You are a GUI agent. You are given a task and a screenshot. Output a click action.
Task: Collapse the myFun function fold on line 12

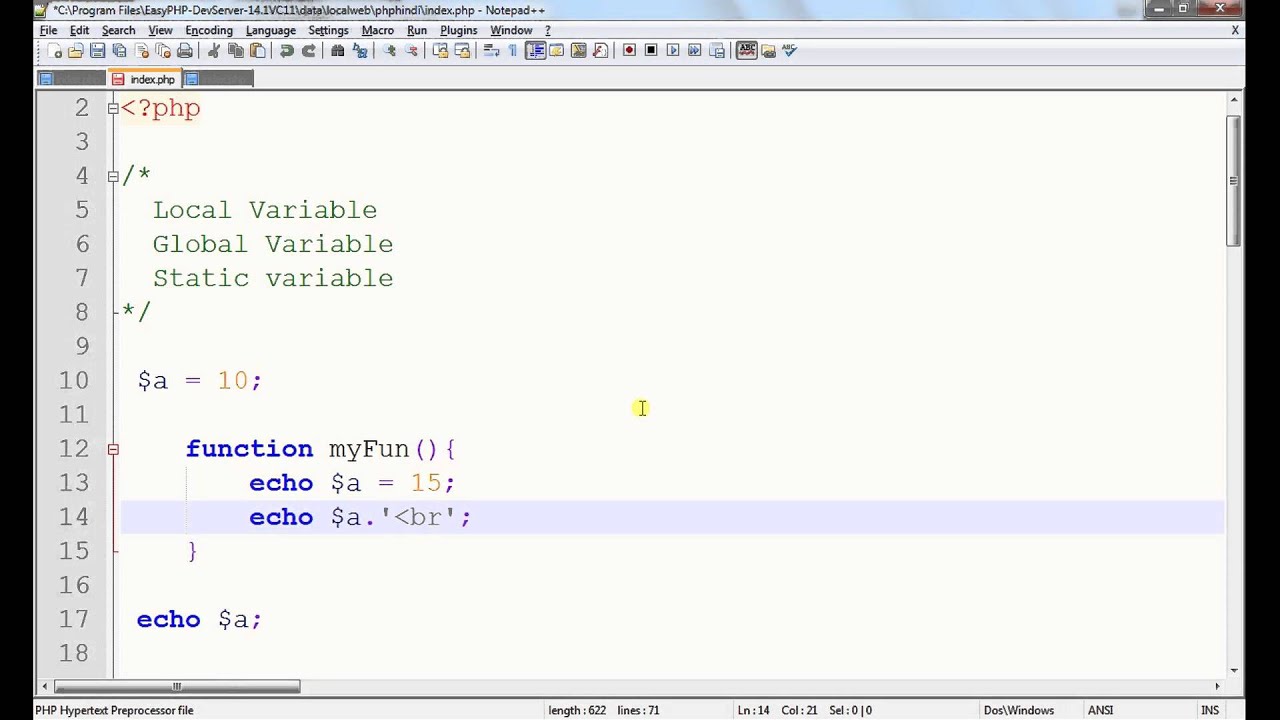click(113, 449)
